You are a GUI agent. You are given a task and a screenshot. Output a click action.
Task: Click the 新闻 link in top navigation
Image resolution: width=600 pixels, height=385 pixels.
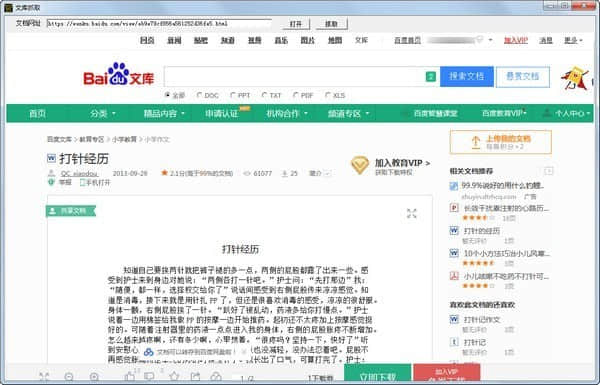click(174, 40)
